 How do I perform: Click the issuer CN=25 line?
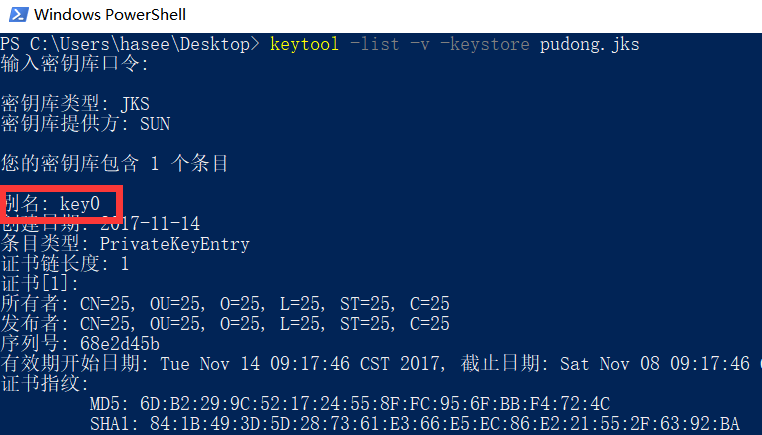225,323
